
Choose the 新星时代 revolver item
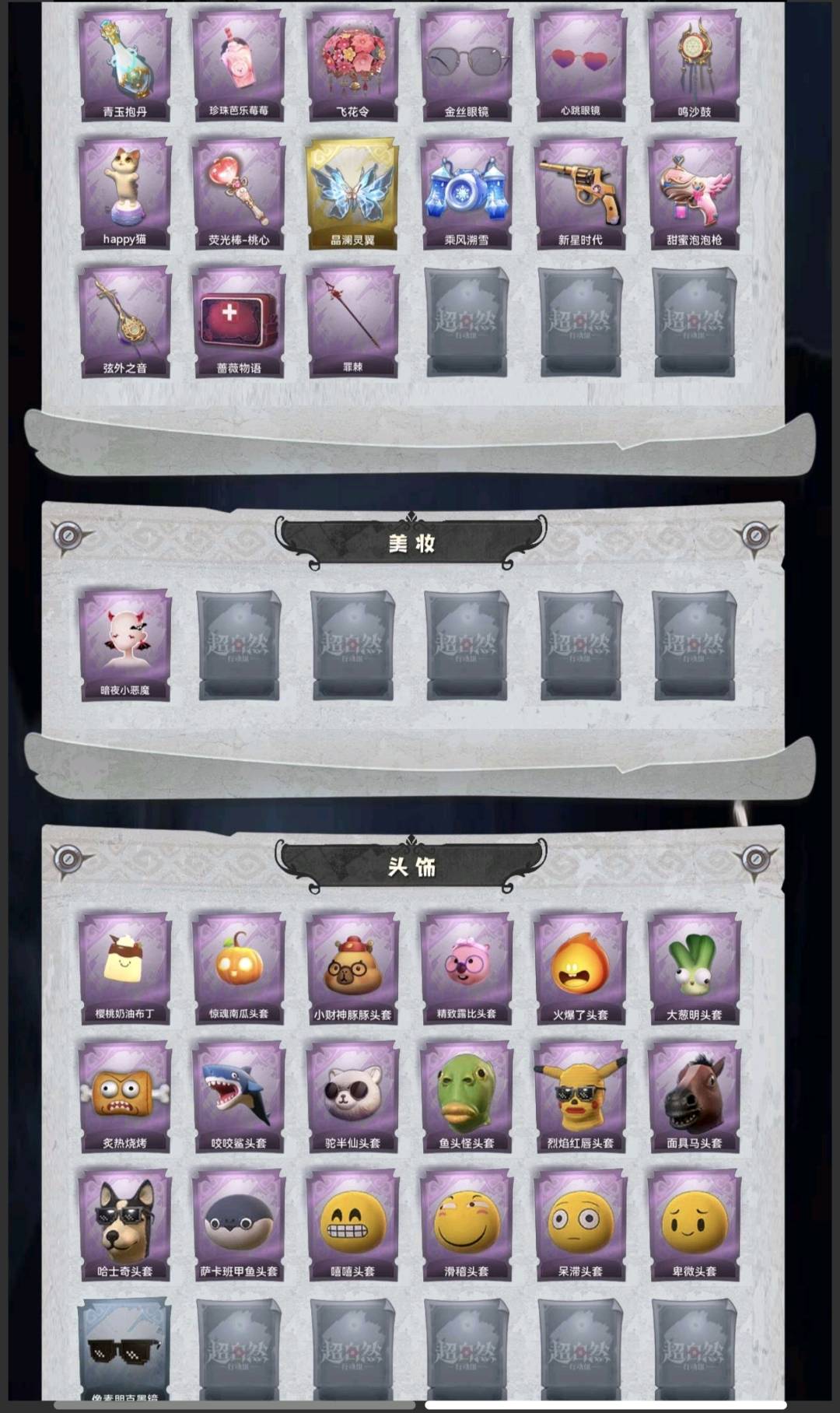[x=580, y=195]
